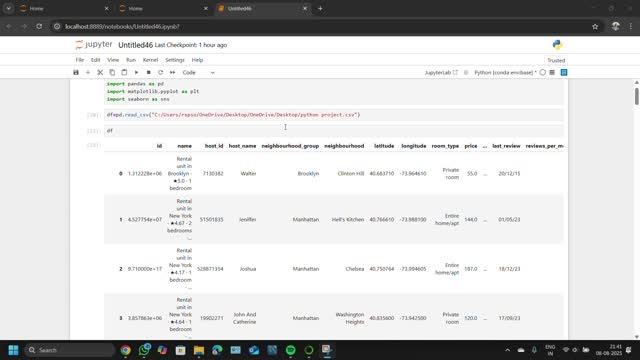Insert a new cell below with the plus icon
The image size is (640, 360).
(x=88, y=72)
